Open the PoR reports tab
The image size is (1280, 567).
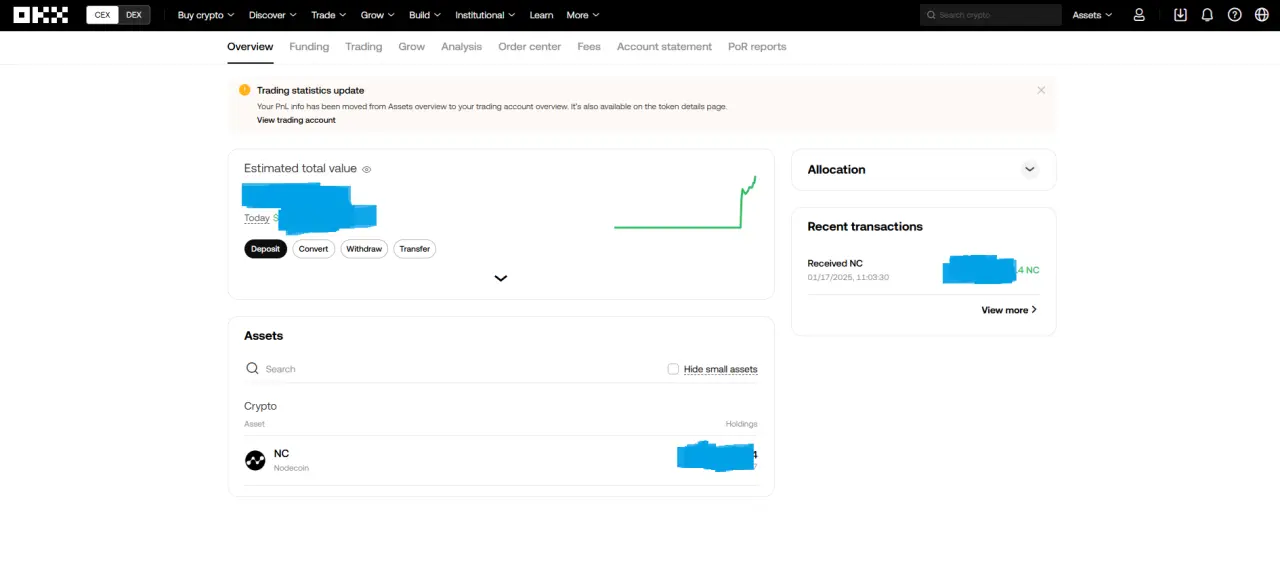(757, 47)
